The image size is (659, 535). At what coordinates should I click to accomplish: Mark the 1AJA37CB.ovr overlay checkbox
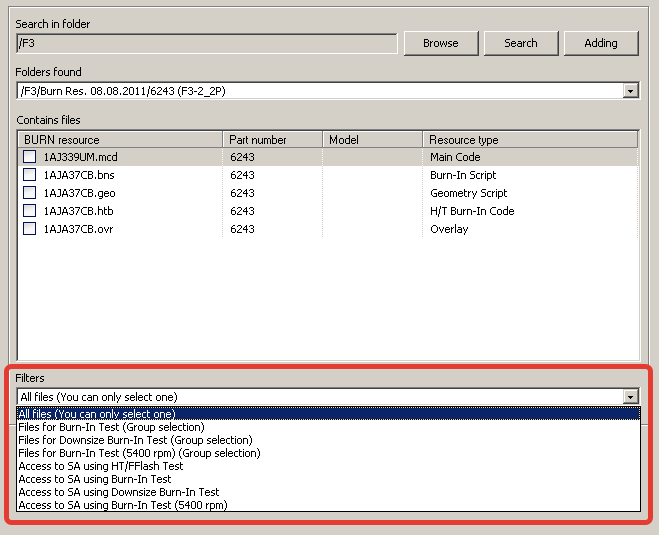coord(30,229)
